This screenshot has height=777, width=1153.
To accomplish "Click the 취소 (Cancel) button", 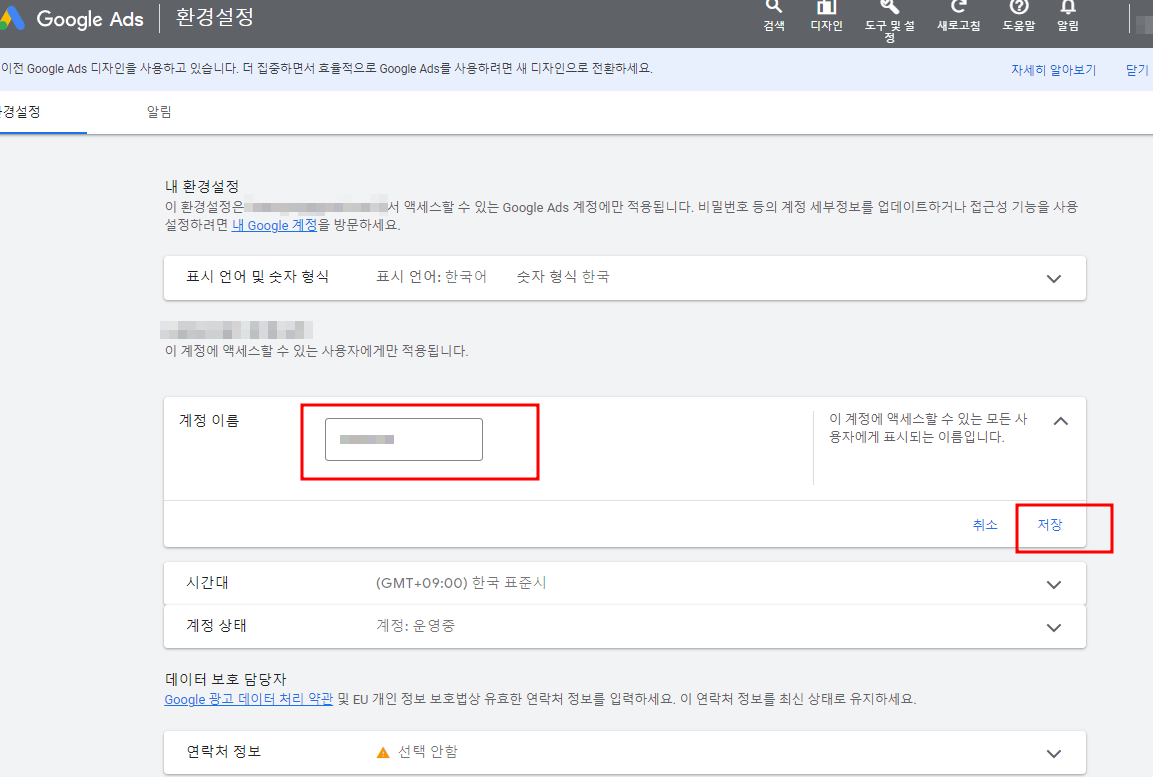I will click(x=985, y=524).
